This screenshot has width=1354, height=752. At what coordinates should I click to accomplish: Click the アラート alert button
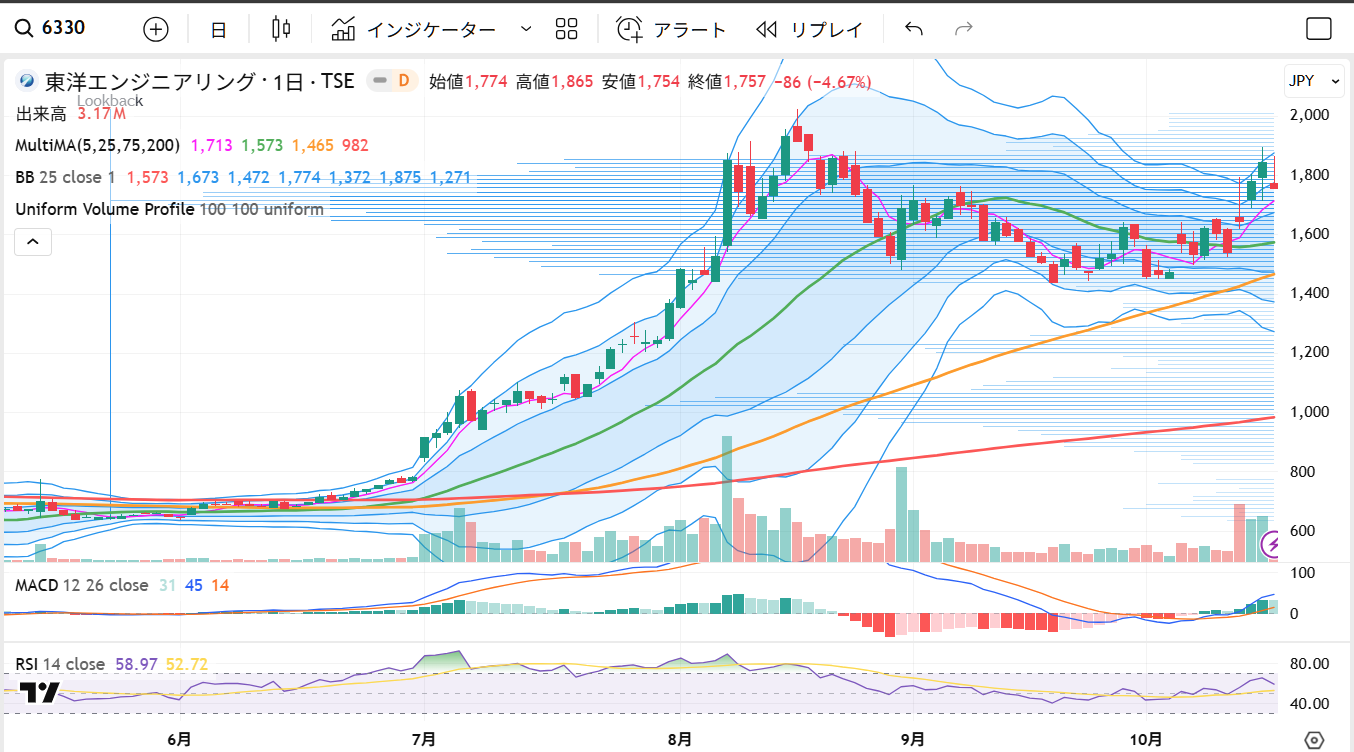coord(671,29)
